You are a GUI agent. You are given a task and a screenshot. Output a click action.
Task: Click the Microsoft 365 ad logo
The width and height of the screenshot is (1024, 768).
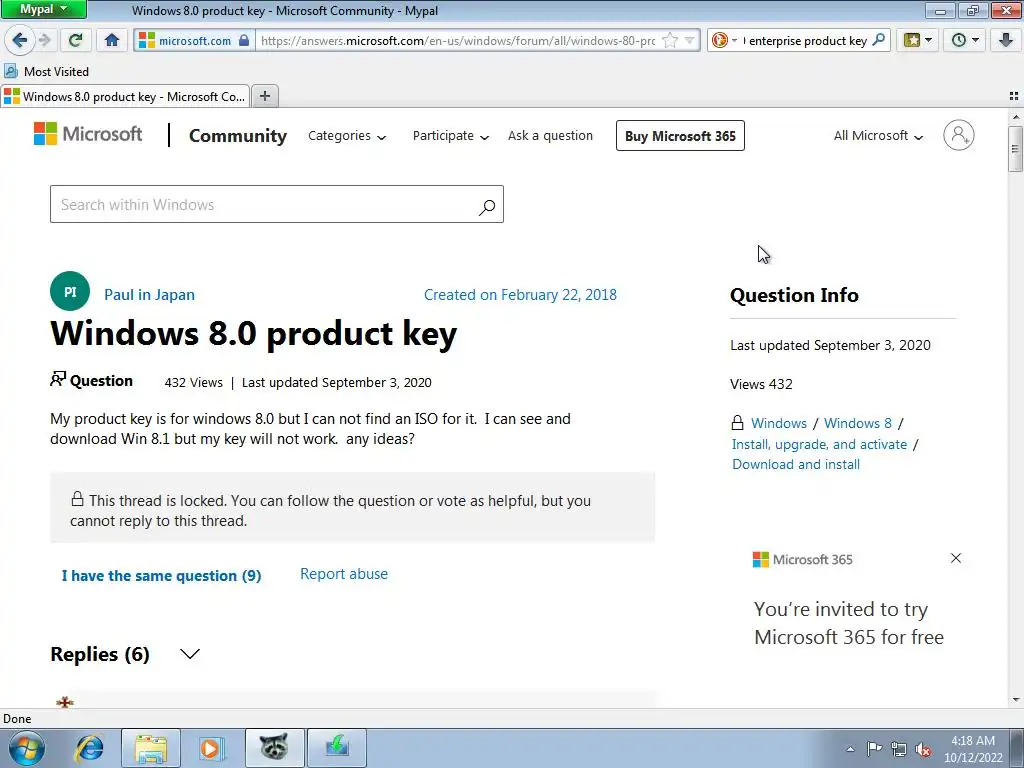(803, 559)
